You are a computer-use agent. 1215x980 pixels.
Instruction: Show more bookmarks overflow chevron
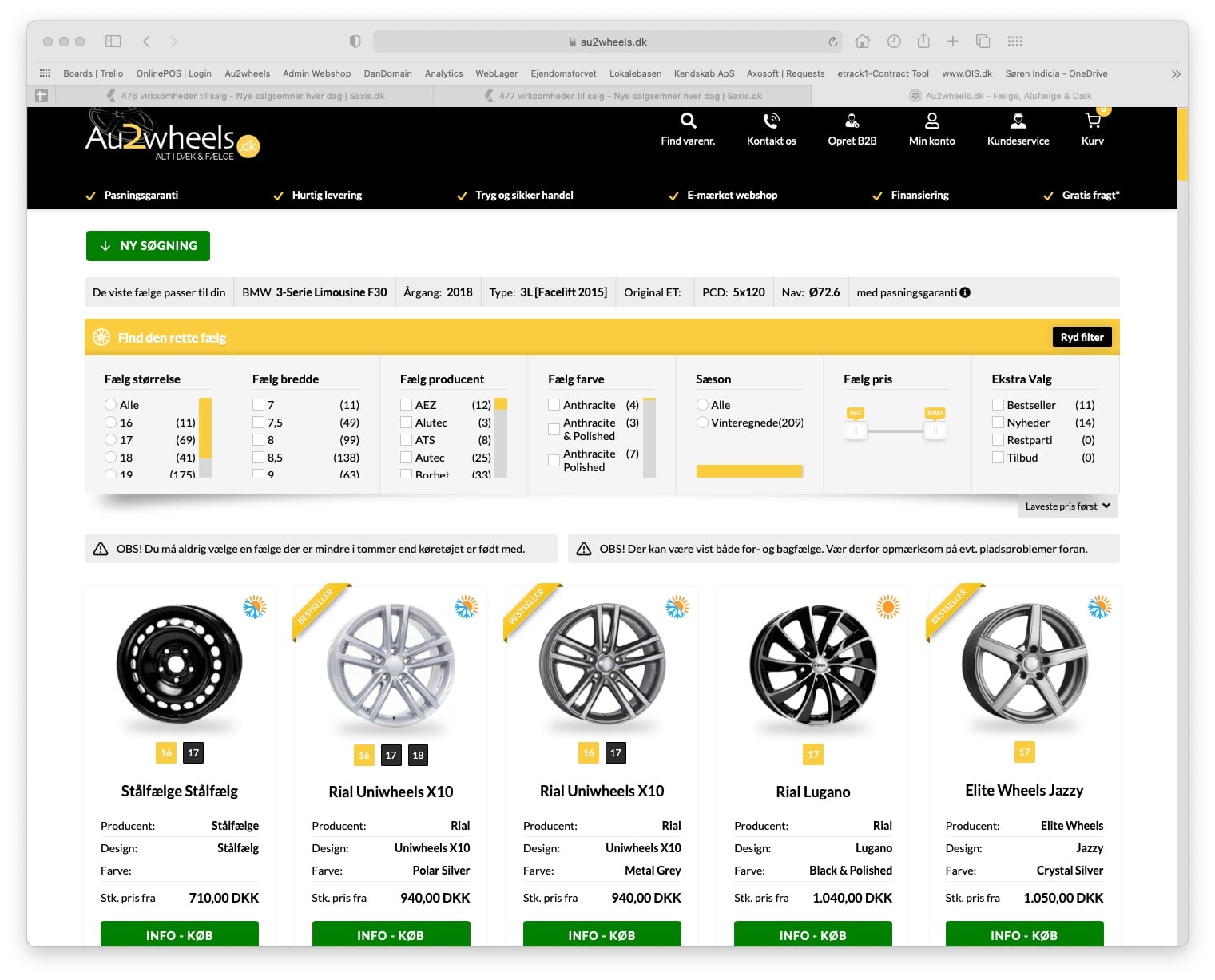click(x=1175, y=73)
